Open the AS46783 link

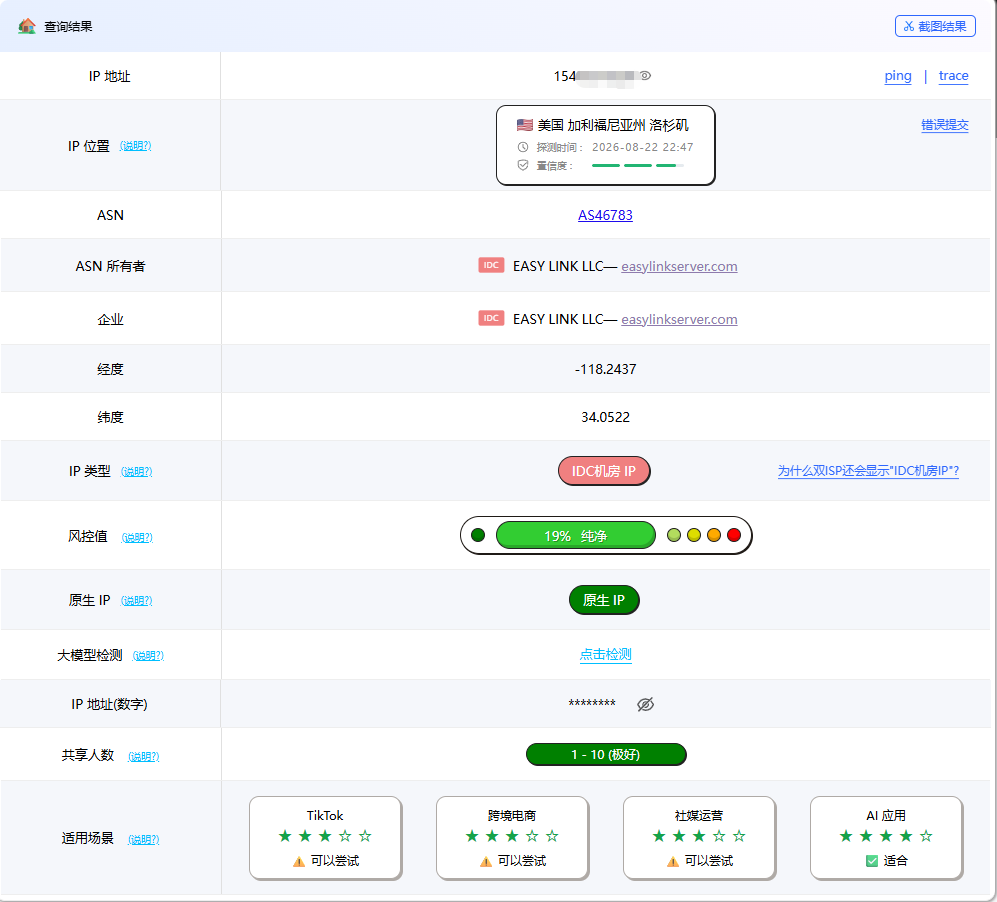click(x=605, y=215)
